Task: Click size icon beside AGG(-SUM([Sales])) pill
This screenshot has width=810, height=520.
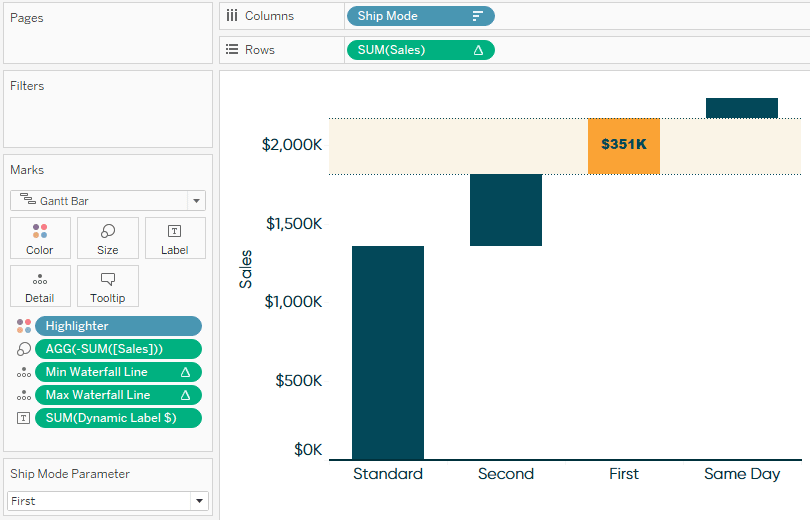Action: point(24,349)
